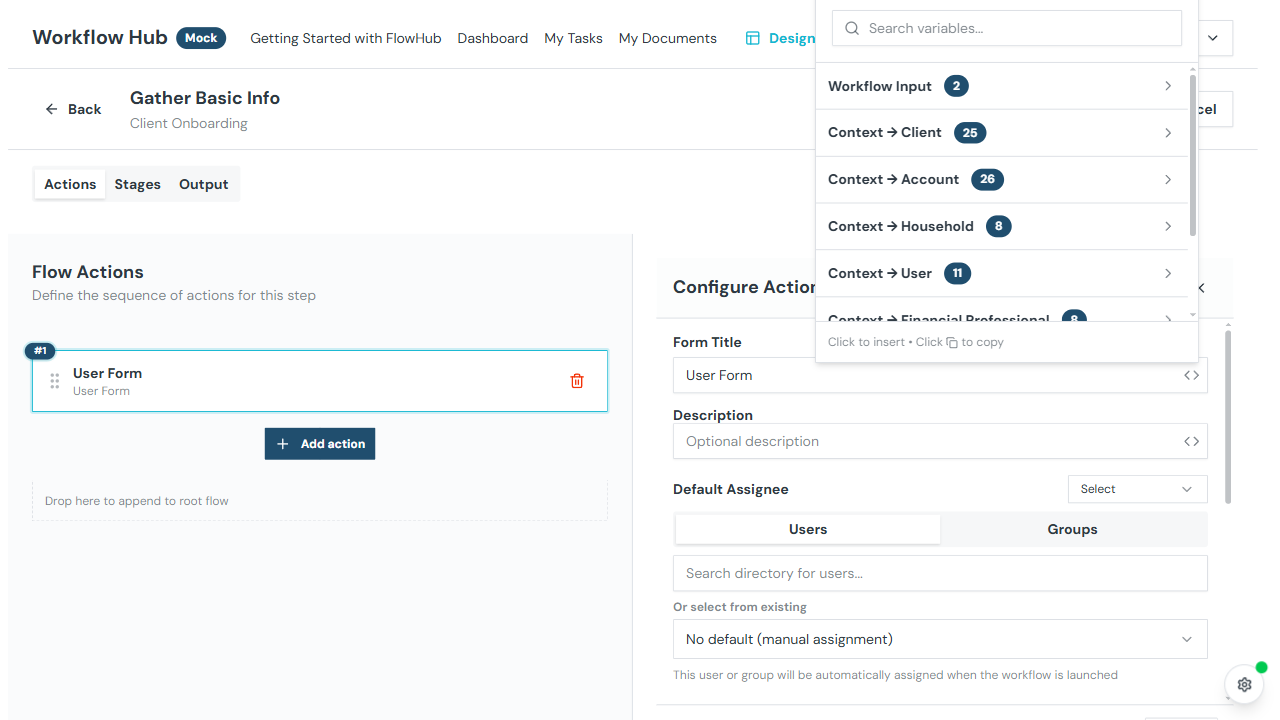Image resolution: width=1280 pixels, height=720 pixels.
Task: Open the Default Assignee Select dropdown
Action: 1137,489
